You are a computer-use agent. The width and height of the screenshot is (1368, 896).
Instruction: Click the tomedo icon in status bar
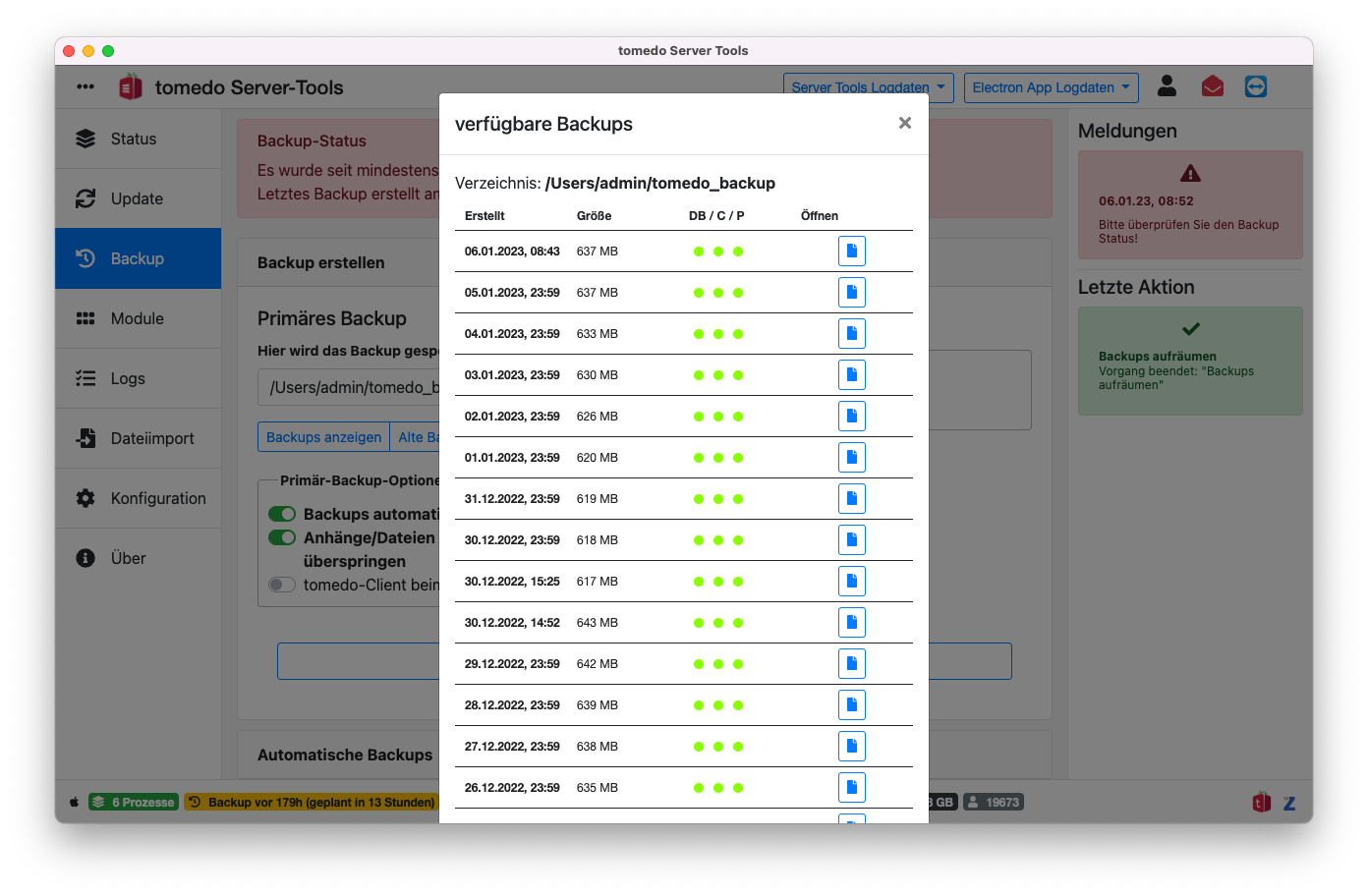pyautogui.click(x=1262, y=802)
